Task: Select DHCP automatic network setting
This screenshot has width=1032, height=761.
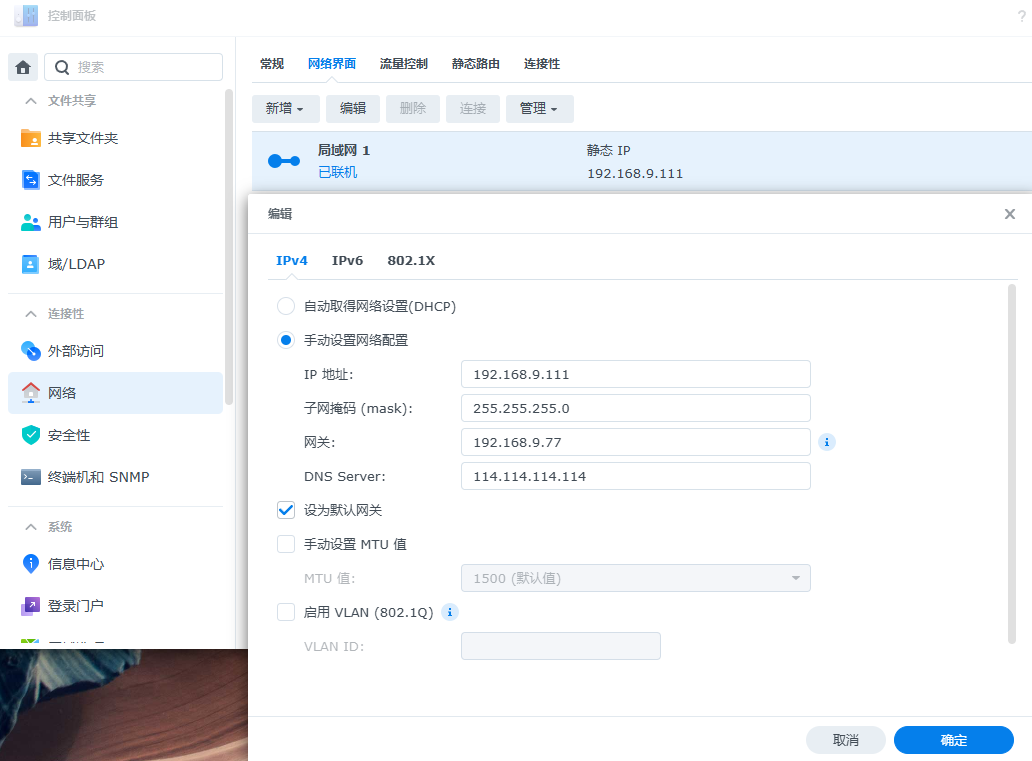Action: 286,306
